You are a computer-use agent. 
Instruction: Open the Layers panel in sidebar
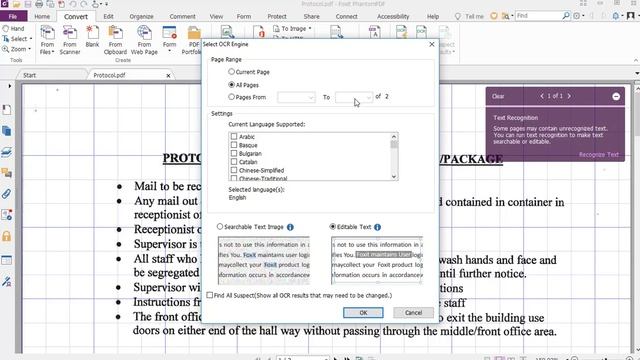(7, 152)
